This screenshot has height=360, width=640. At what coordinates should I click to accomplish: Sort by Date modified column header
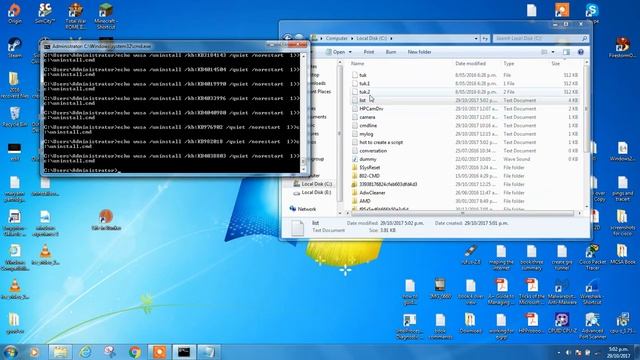[470, 64]
